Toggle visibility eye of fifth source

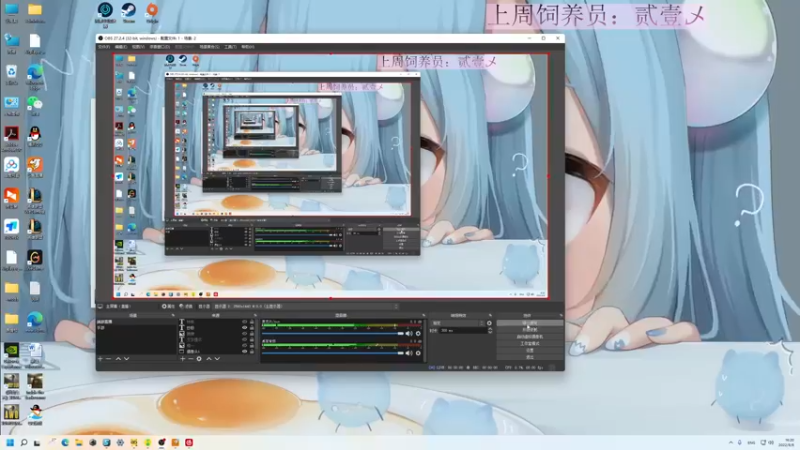pos(244,345)
